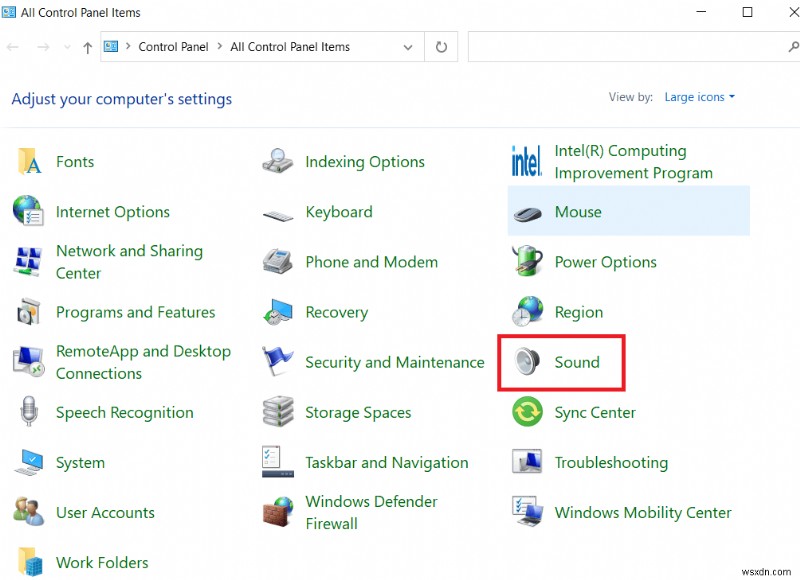The width and height of the screenshot is (800, 580).
Task: Open the address bar history dropdown
Action: [408, 47]
